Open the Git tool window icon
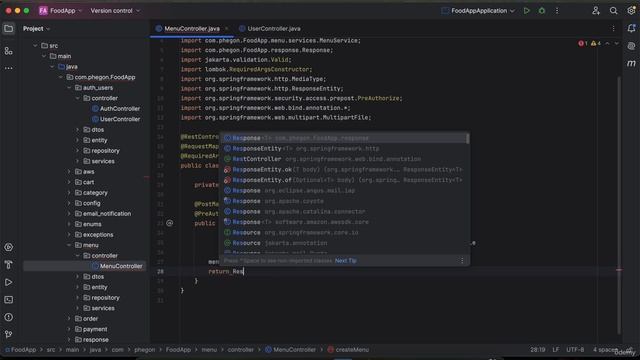 [8, 335]
